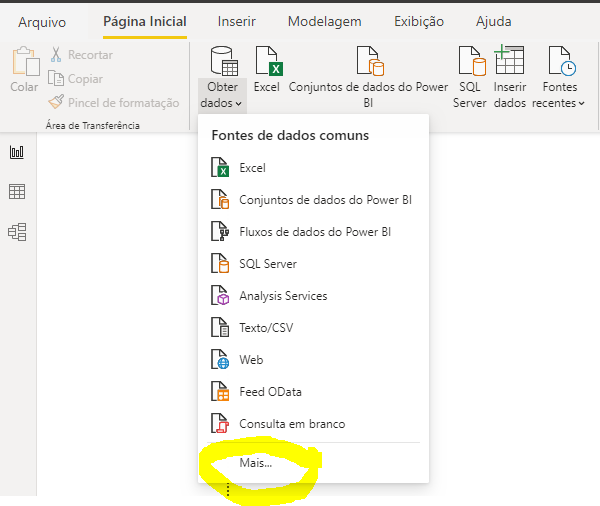Select SQL Server in the dropdown list

pyautogui.click(x=313, y=264)
